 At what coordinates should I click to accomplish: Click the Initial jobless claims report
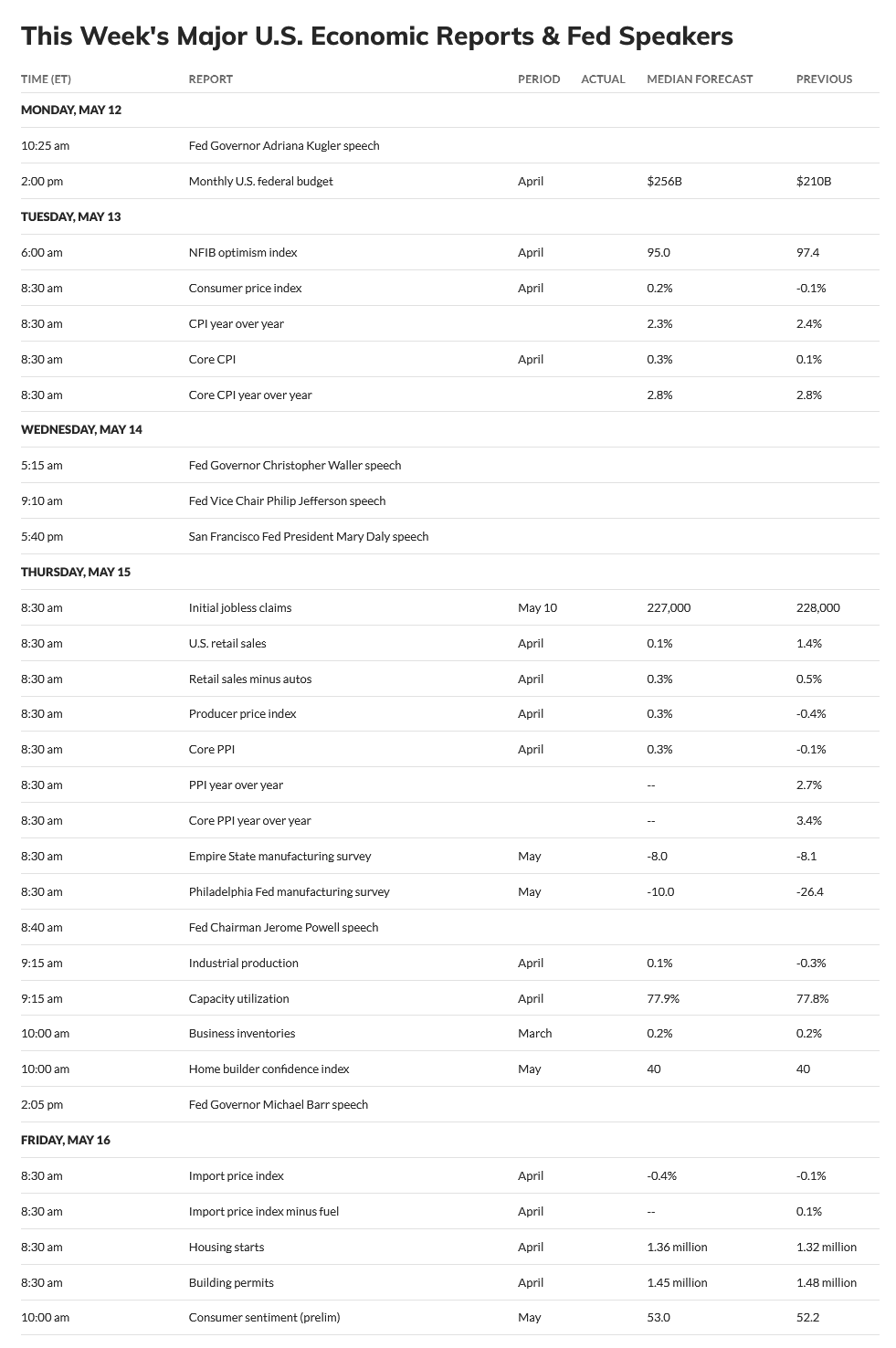click(x=240, y=607)
